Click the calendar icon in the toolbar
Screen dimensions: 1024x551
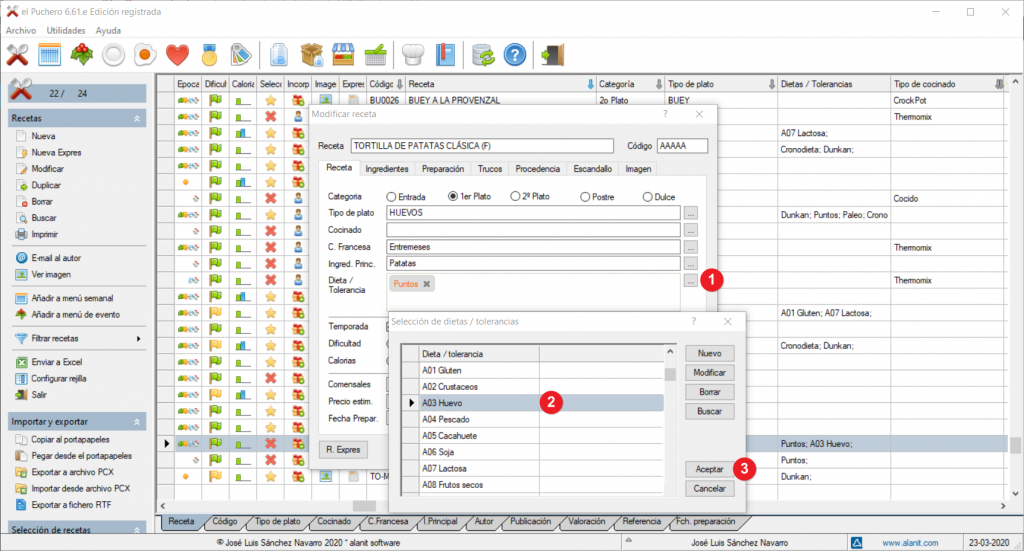pyautogui.click(x=50, y=54)
